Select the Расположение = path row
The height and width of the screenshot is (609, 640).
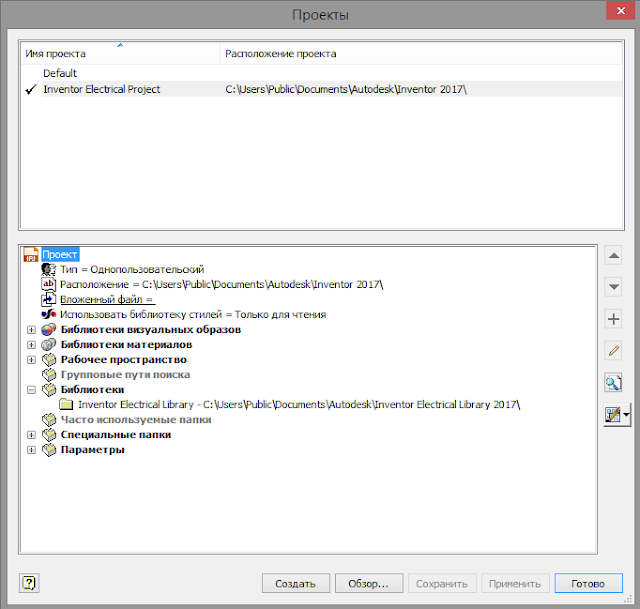point(222,284)
